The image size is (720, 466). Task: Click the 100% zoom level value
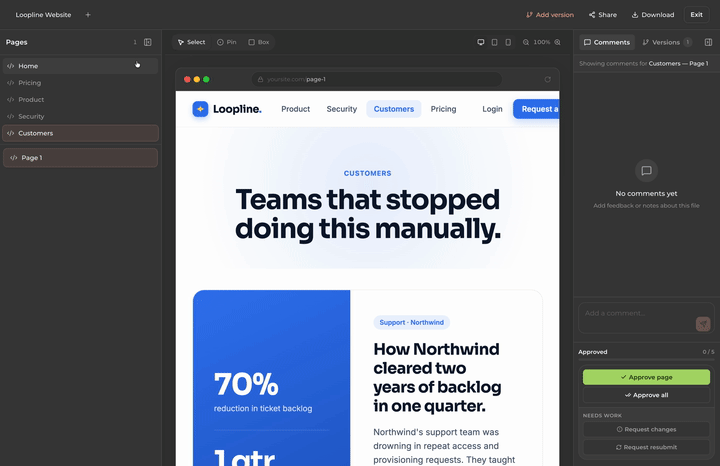click(x=542, y=42)
